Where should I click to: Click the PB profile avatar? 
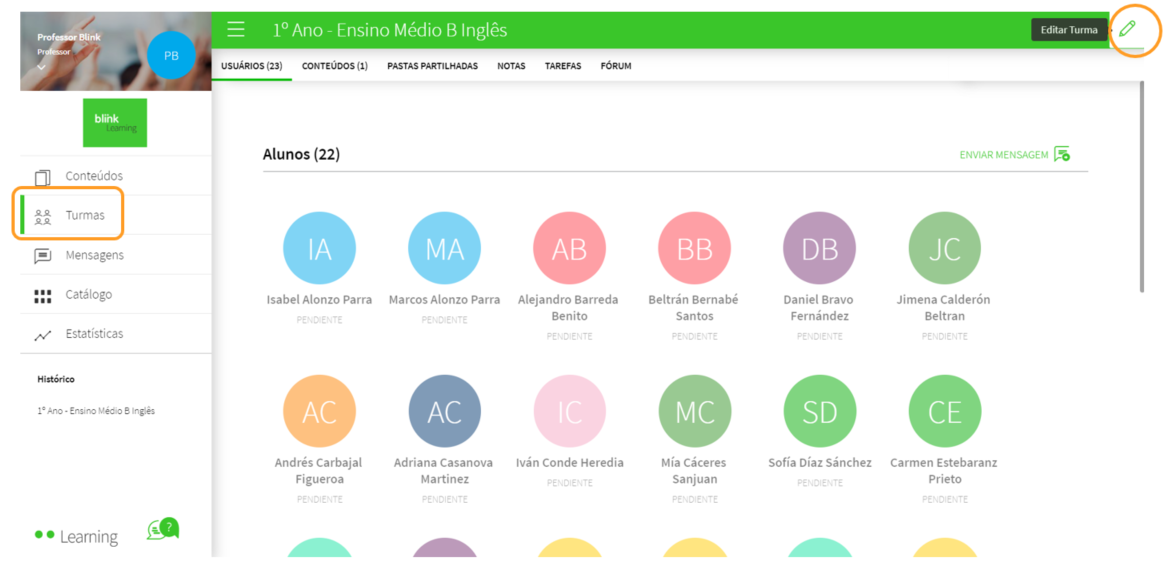click(171, 56)
